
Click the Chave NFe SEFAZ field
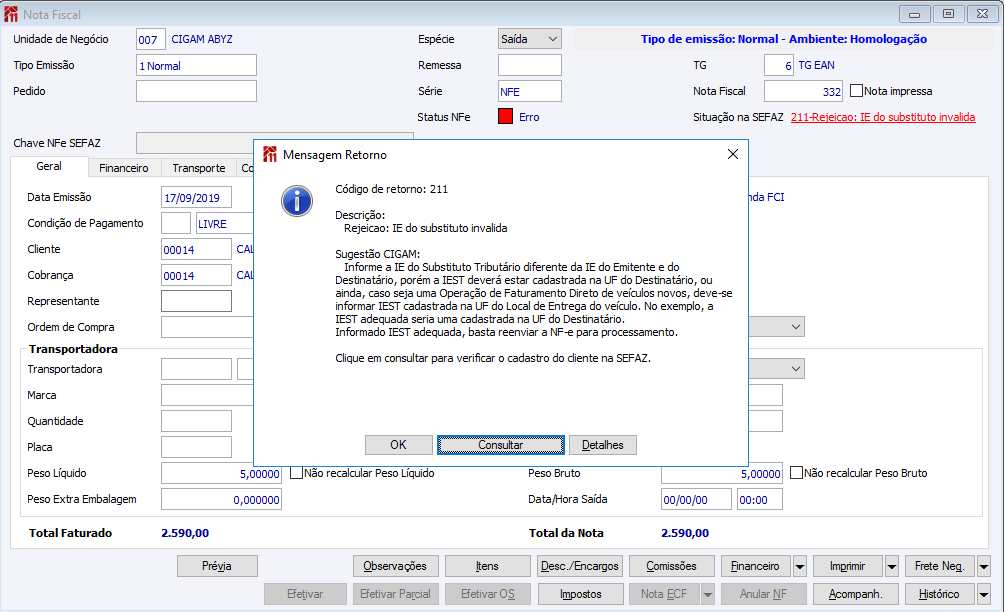tap(275, 143)
